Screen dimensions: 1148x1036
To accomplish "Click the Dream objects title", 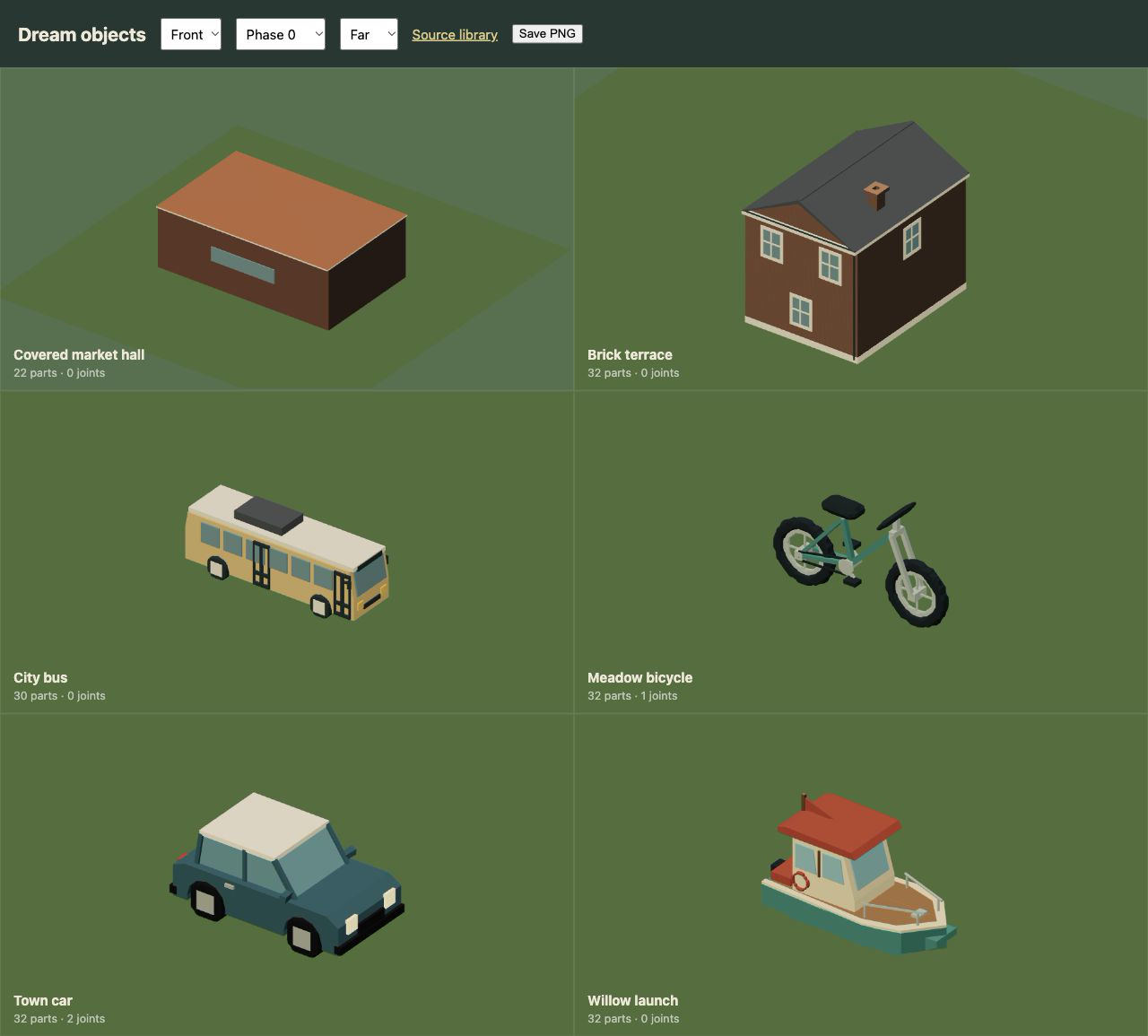I will click(x=82, y=34).
